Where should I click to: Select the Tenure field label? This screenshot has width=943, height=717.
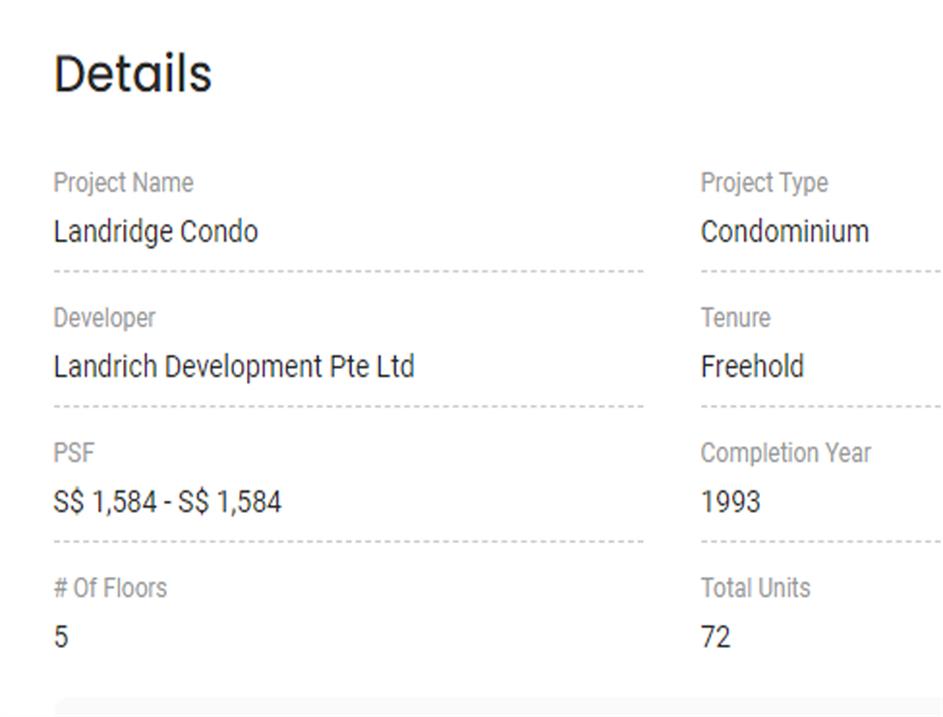735,318
